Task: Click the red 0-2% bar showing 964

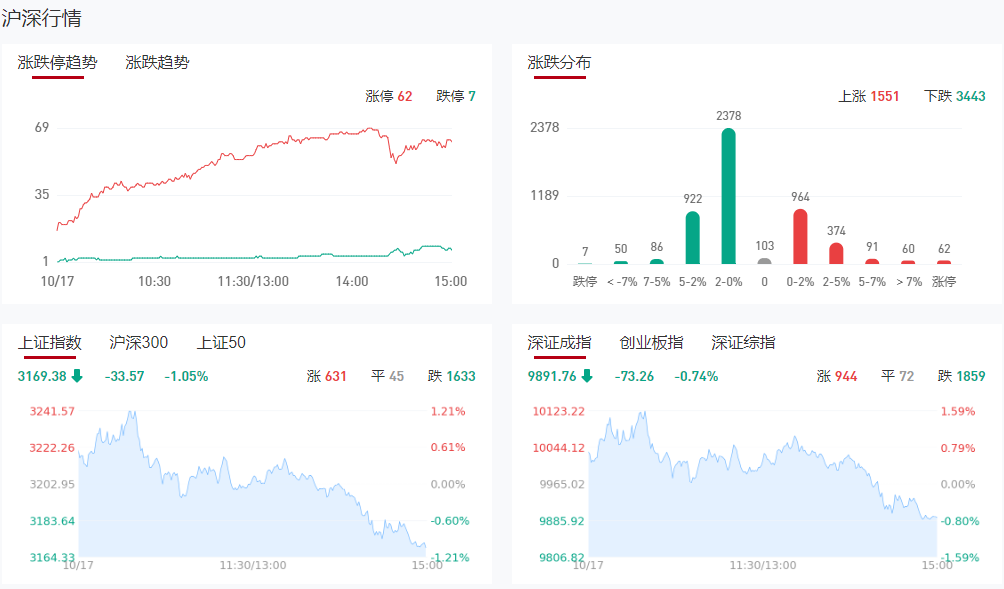Action: click(x=800, y=236)
